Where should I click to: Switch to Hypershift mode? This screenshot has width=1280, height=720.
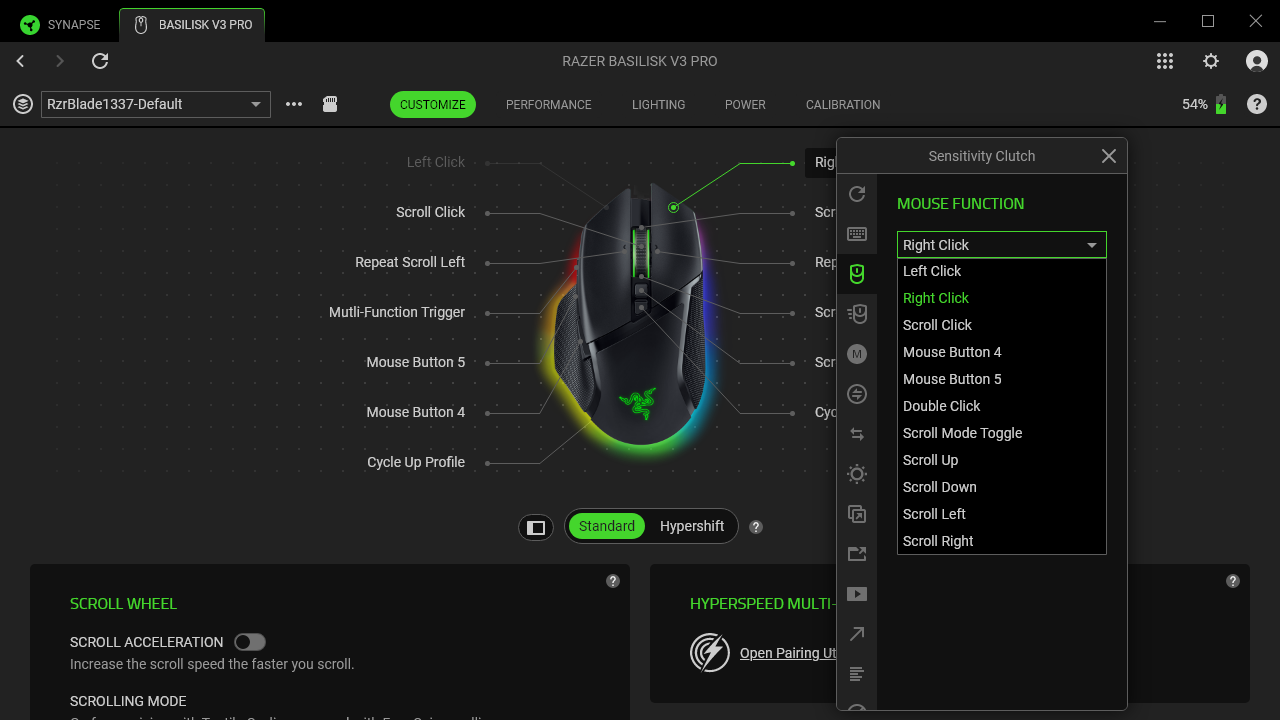click(691, 526)
